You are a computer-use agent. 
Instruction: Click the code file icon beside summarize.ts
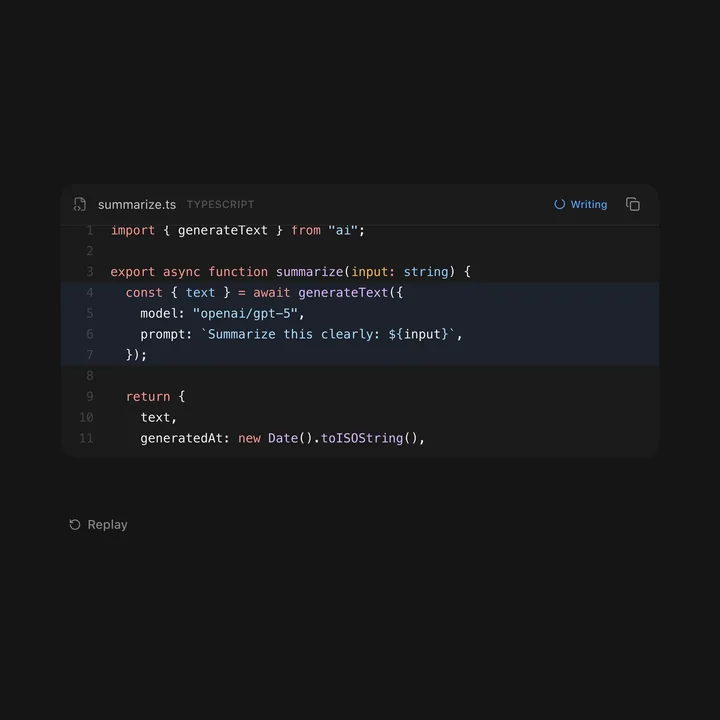coord(80,204)
